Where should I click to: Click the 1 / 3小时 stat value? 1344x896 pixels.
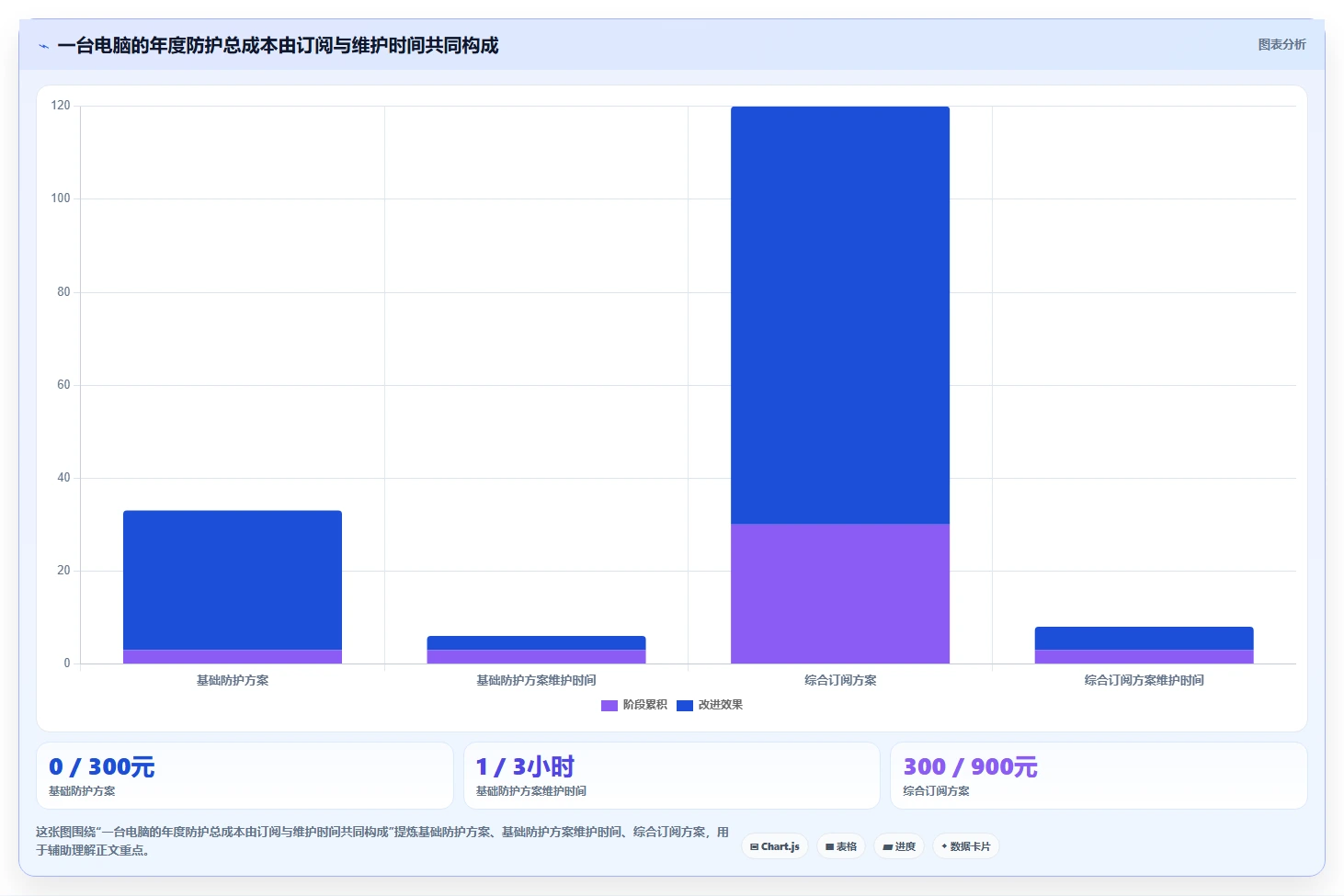coord(525,766)
